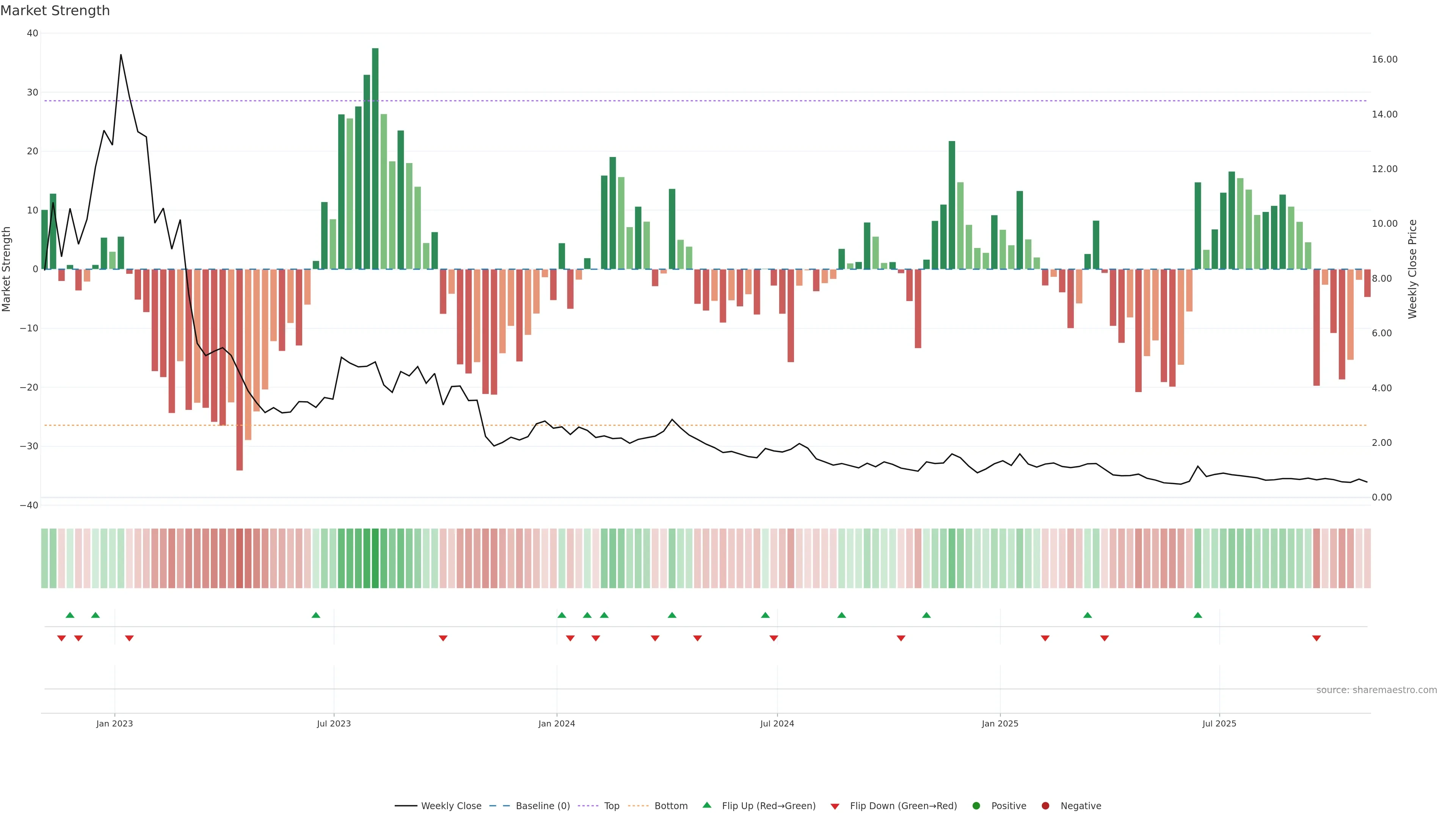Click the green Flip Up marker just before Jul 2025
This screenshot has height=819, width=1456.
(1198, 615)
